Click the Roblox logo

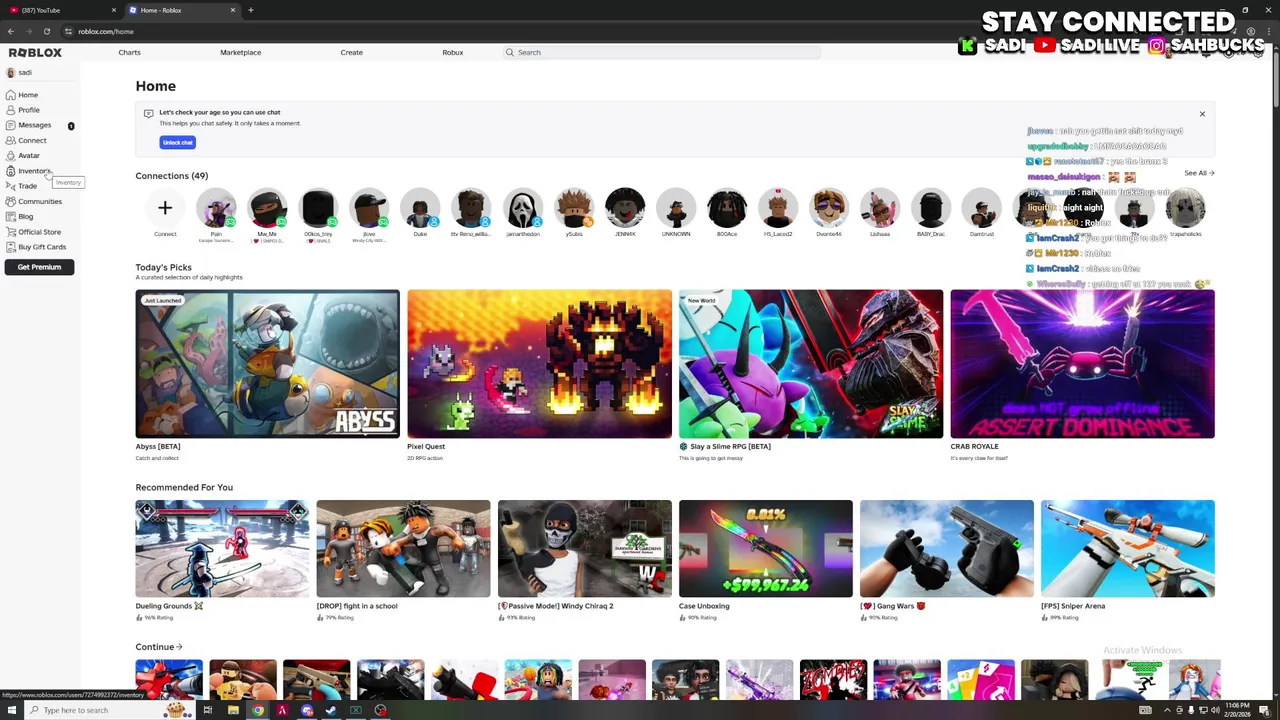coord(35,52)
